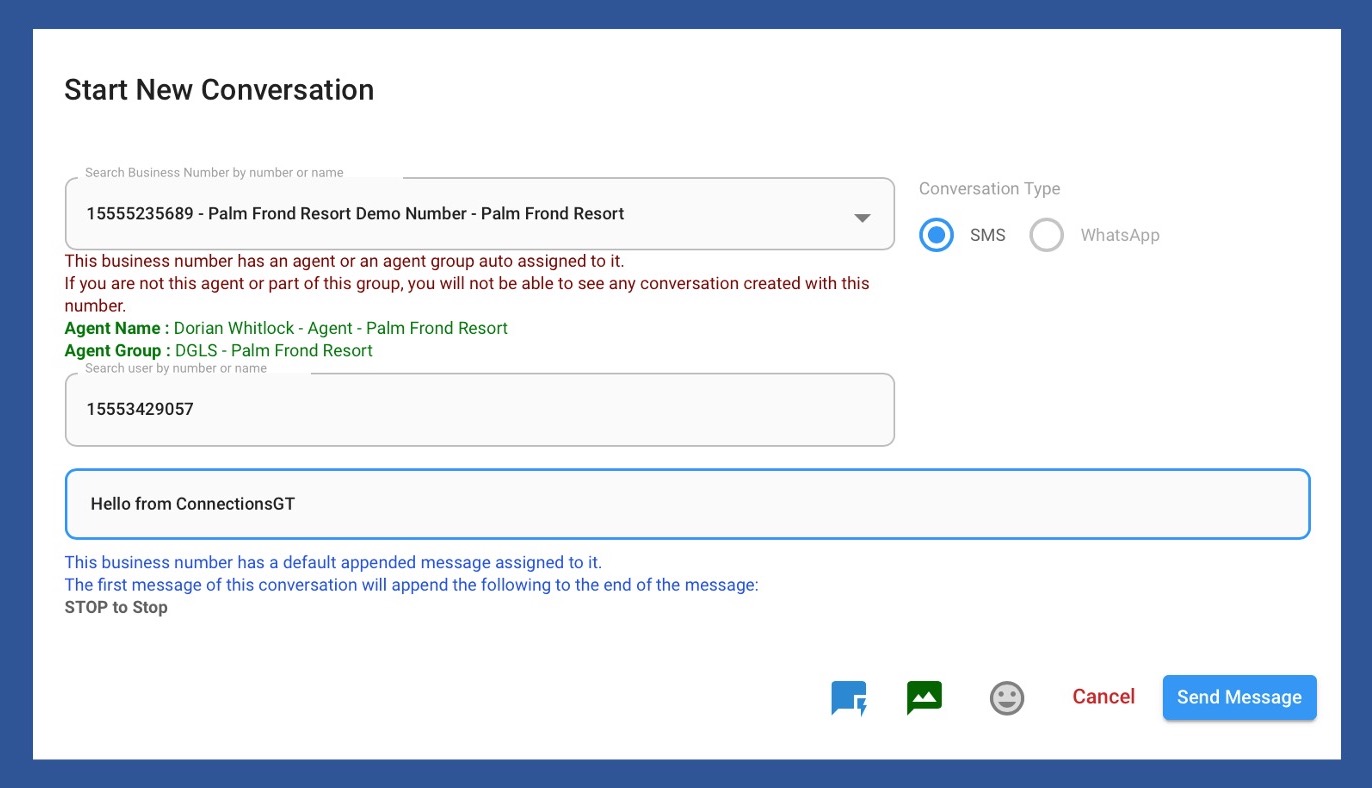Click the WhatsApp option label

pos(1119,236)
